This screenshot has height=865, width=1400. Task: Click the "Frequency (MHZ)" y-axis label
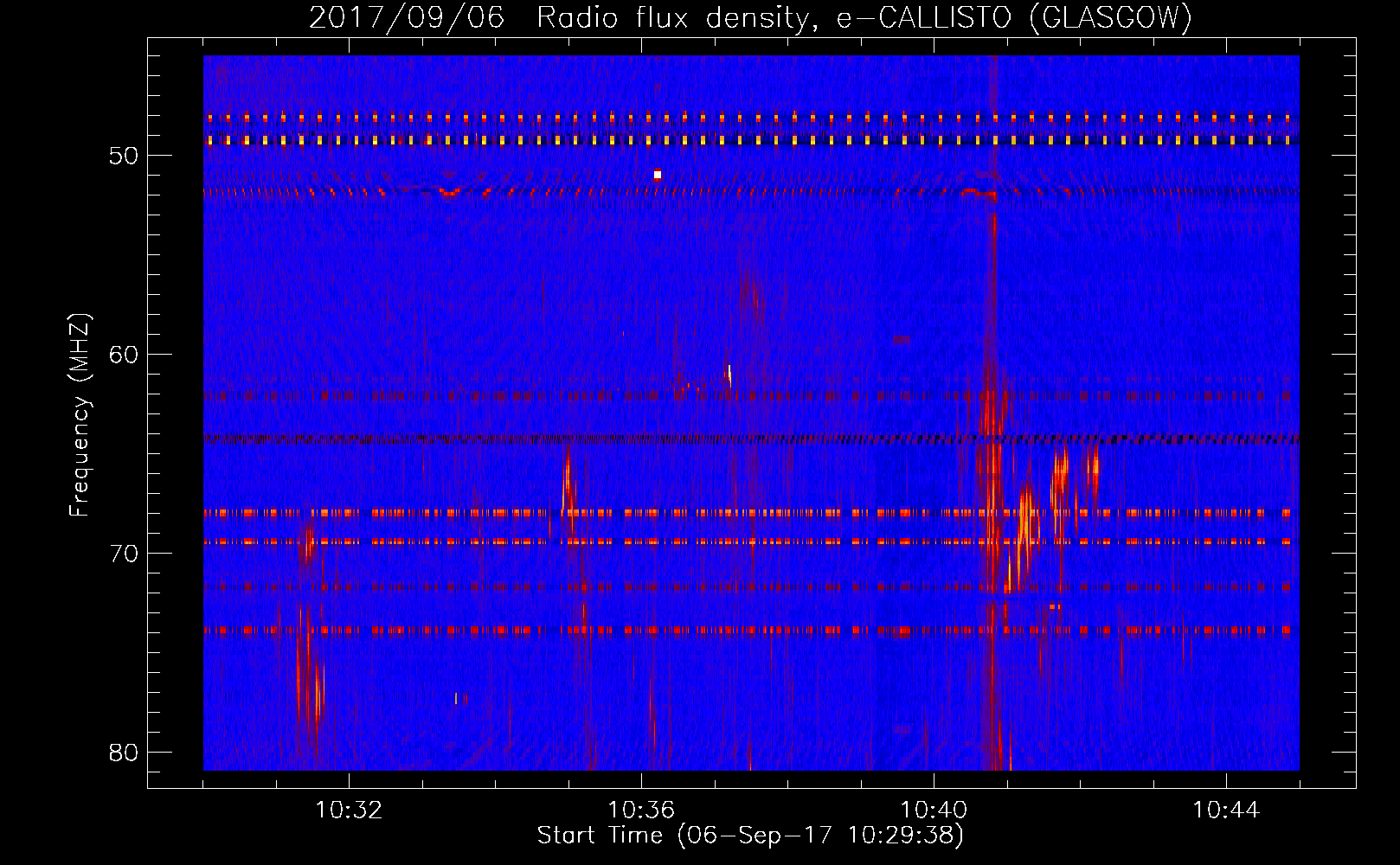tap(80, 415)
